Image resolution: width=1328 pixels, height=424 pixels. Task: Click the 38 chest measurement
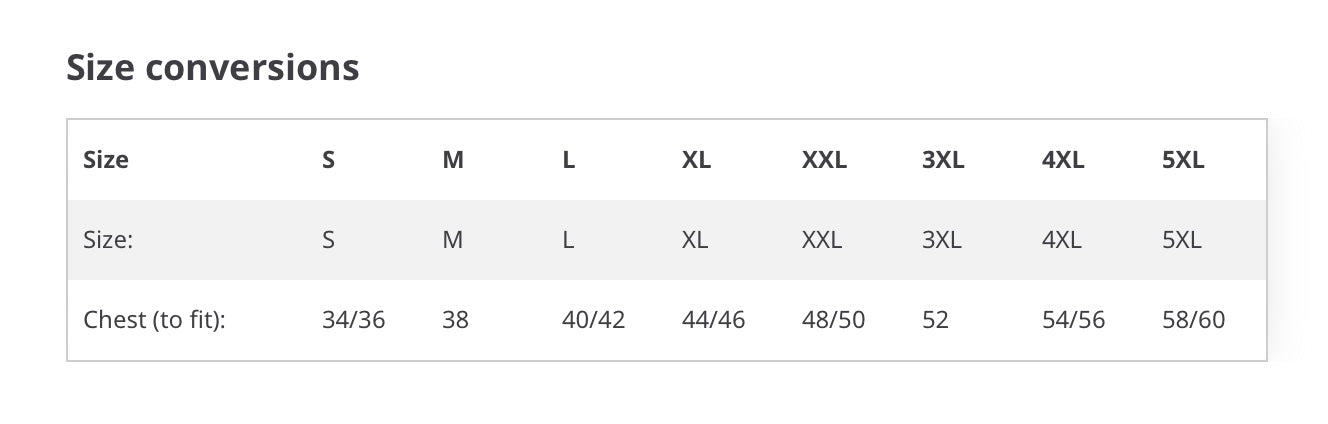coord(455,320)
